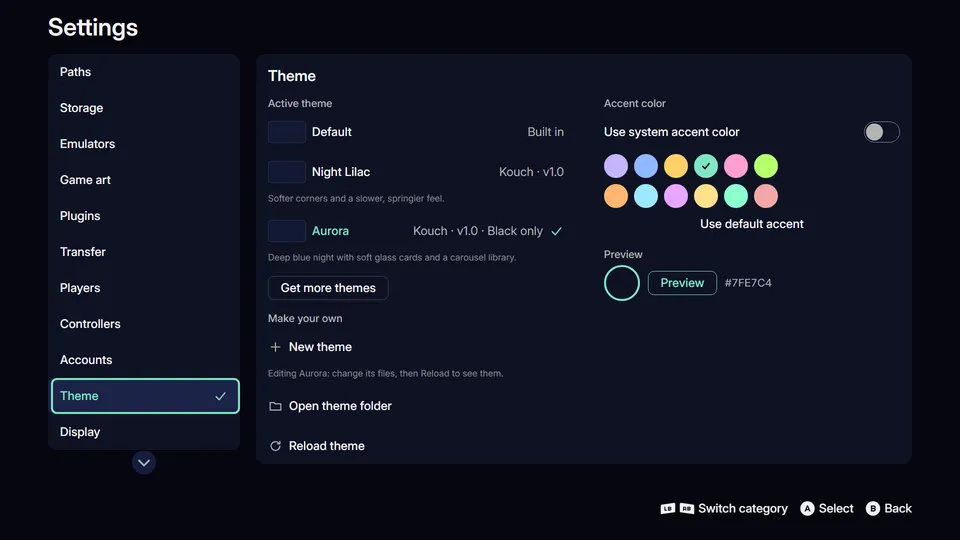Pick the mint green accent swatch in bottom row
This screenshot has width=960, height=540.
736,196
